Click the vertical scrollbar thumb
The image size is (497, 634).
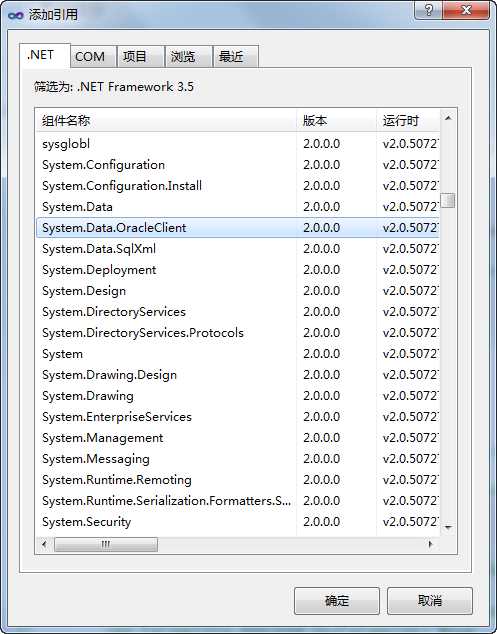(448, 200)
